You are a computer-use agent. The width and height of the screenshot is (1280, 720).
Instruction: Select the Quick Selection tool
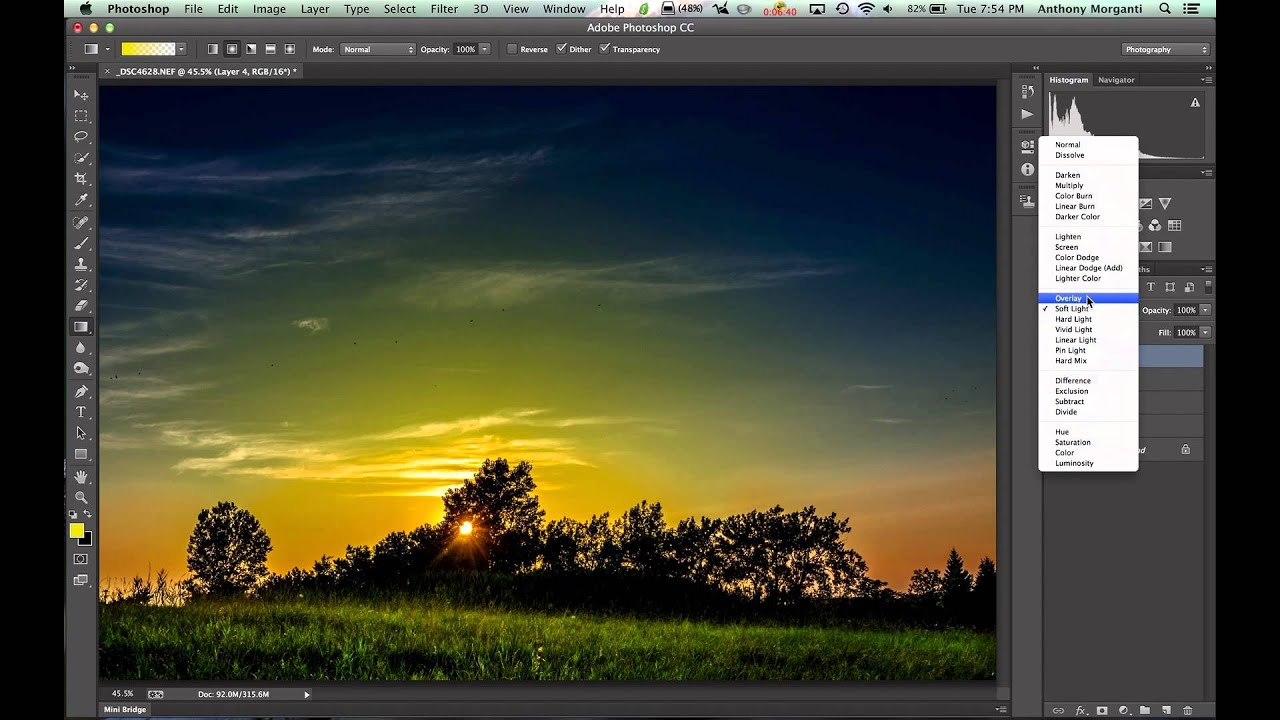[x=81, y=158]
